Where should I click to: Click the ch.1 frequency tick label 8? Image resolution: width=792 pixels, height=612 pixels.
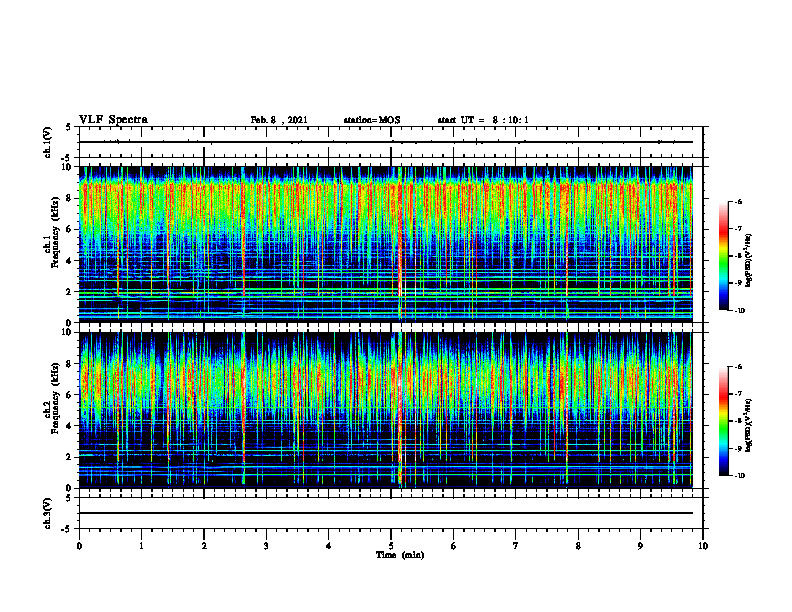click(x=69, y=198)
